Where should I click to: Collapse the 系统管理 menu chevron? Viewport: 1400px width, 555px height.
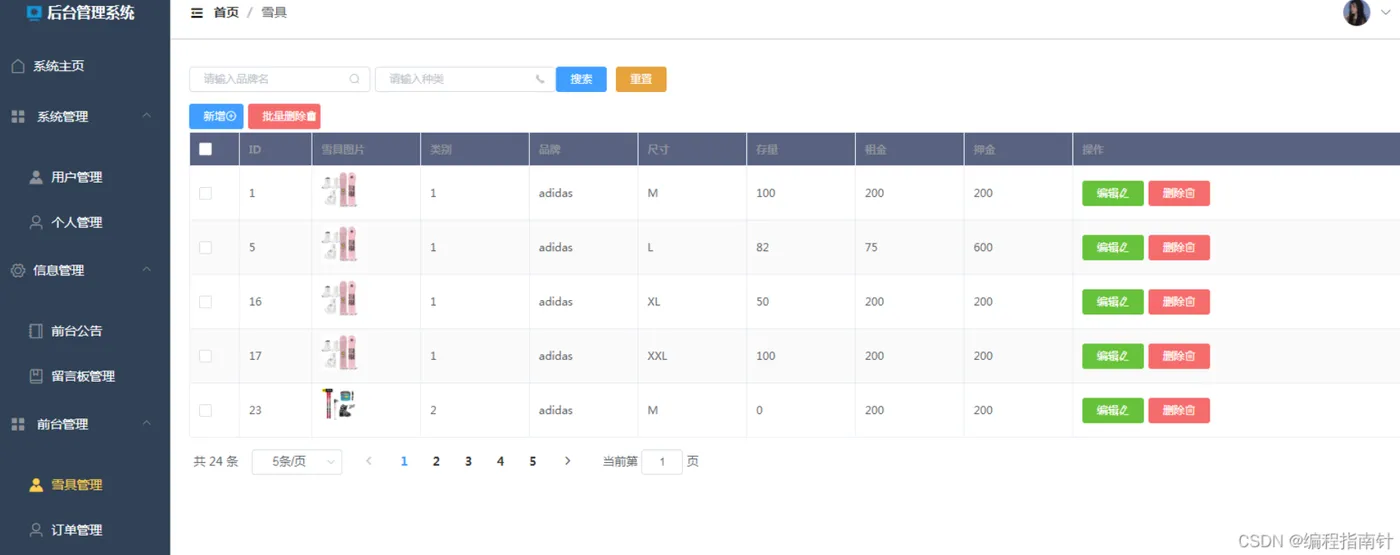(147, 116)
